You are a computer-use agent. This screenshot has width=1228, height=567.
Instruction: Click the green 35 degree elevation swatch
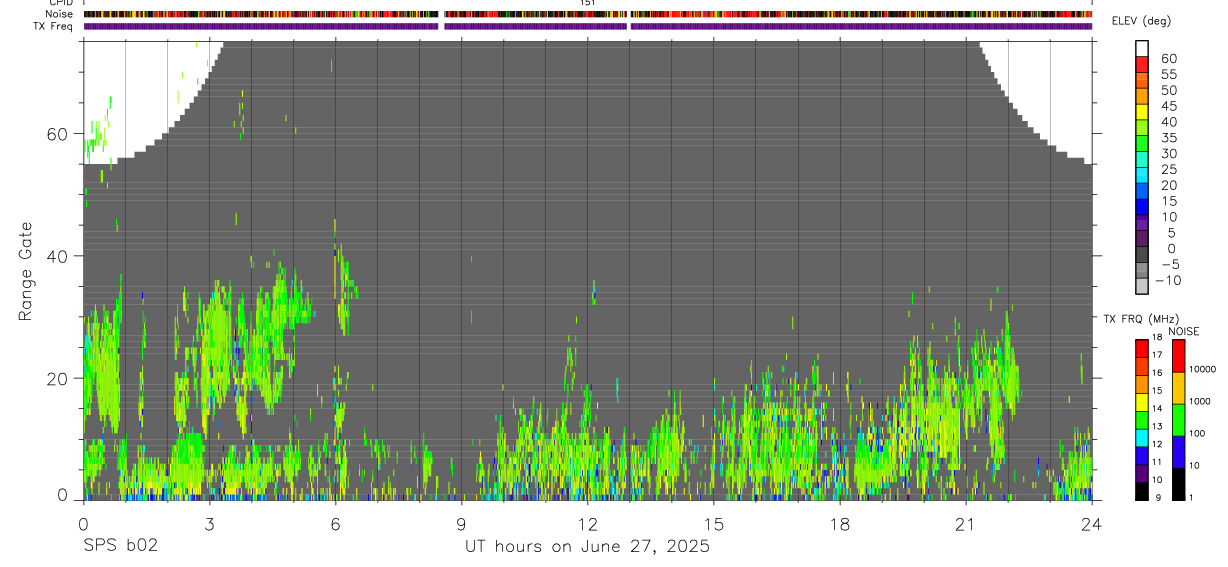click(1142, 143)
